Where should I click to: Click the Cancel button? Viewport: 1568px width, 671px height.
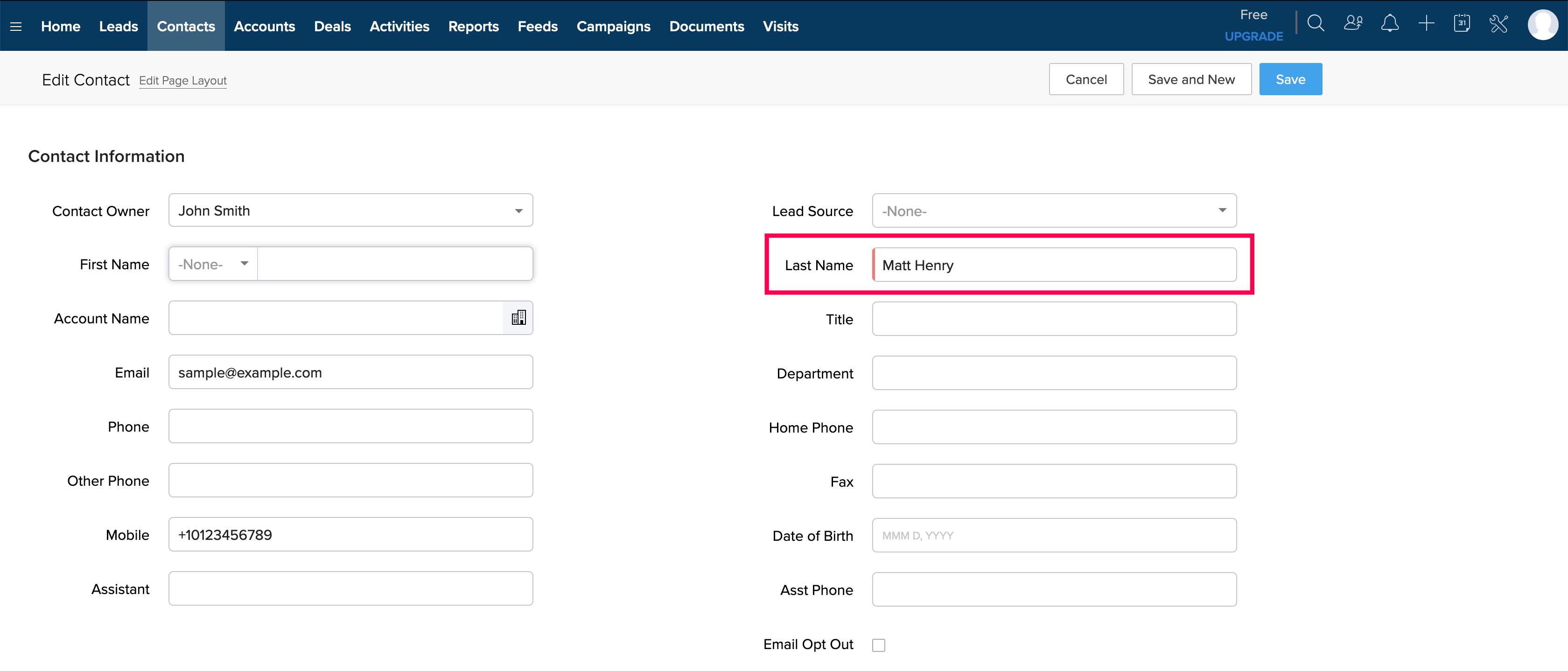pos(1086,79)
